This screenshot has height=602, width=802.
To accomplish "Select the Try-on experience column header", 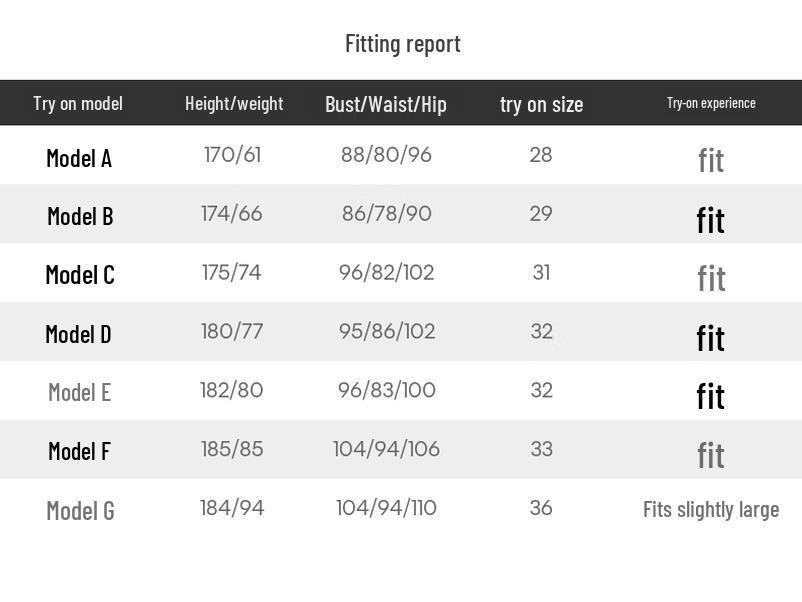I will coord(711,103).
